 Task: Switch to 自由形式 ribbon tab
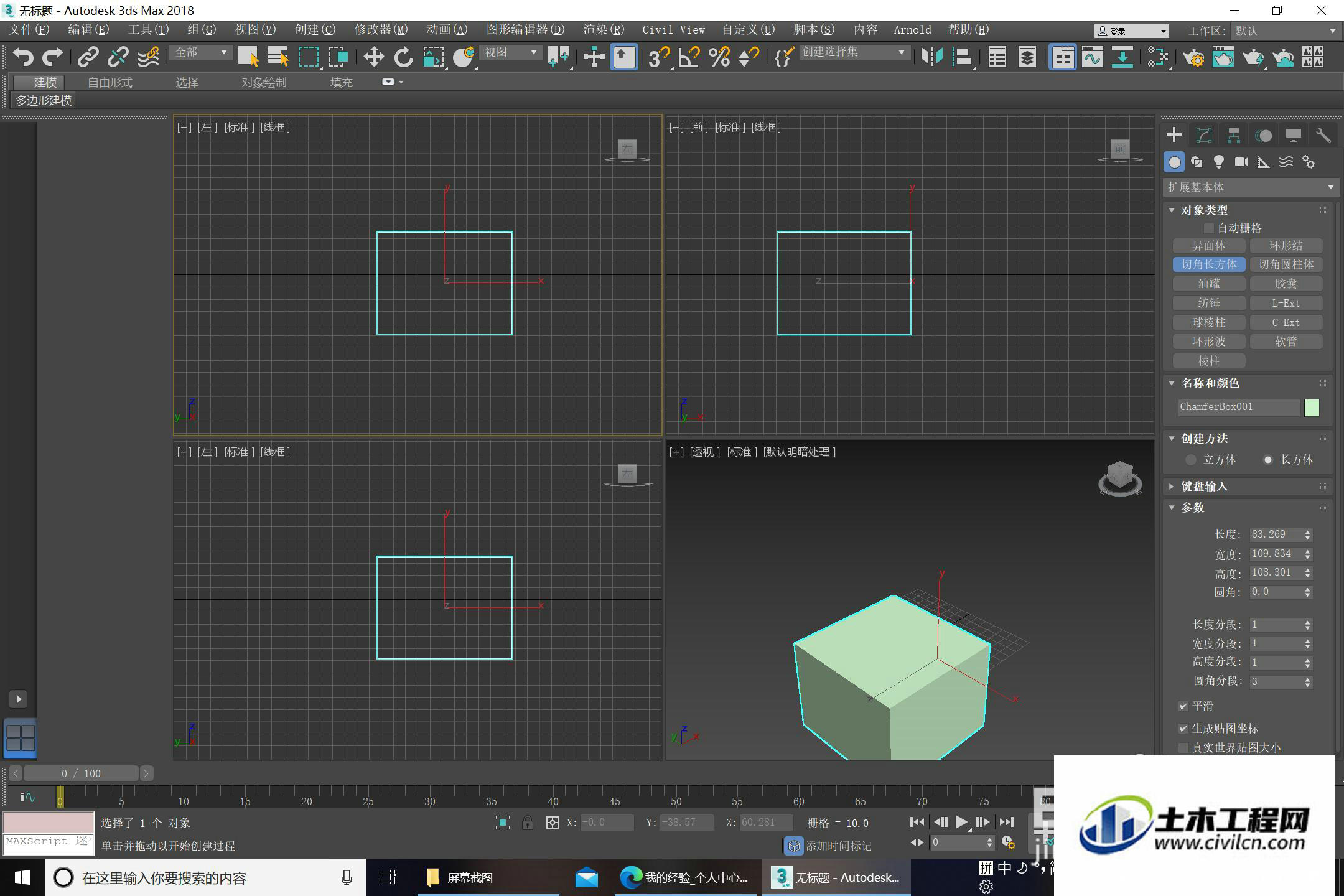coord(110,82)
